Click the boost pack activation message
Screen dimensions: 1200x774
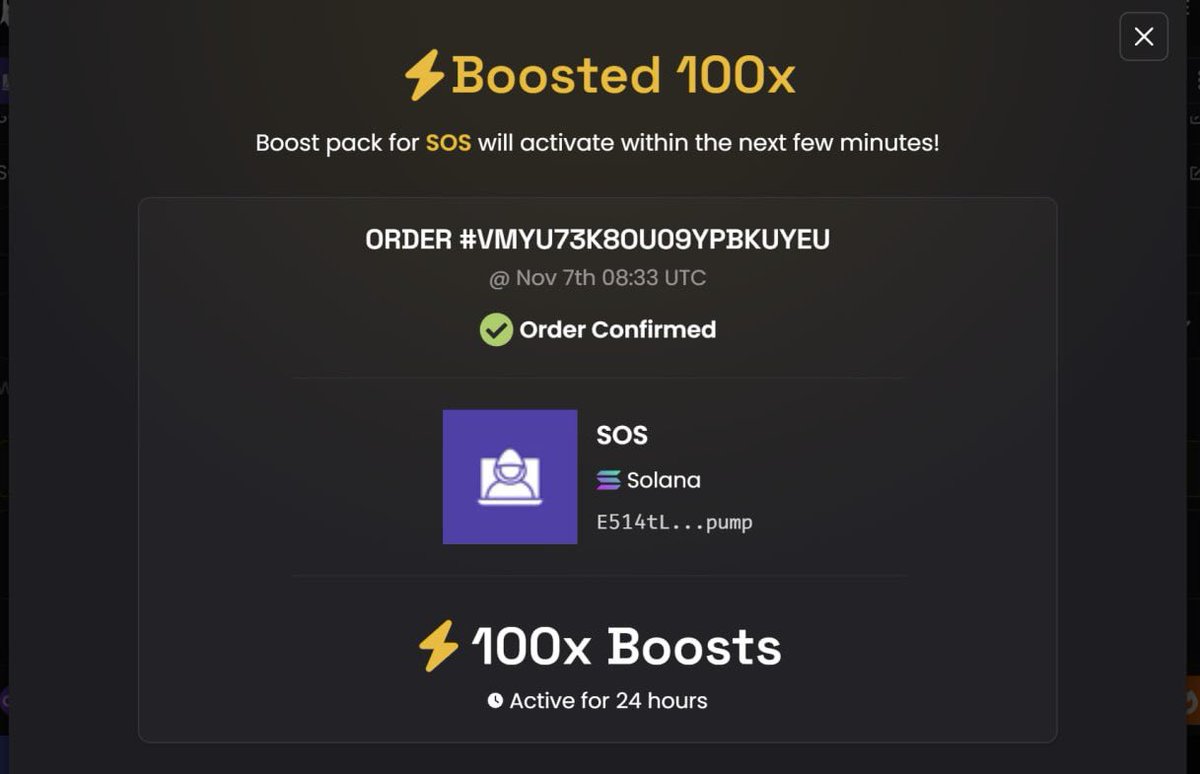(x=598, y=143)
